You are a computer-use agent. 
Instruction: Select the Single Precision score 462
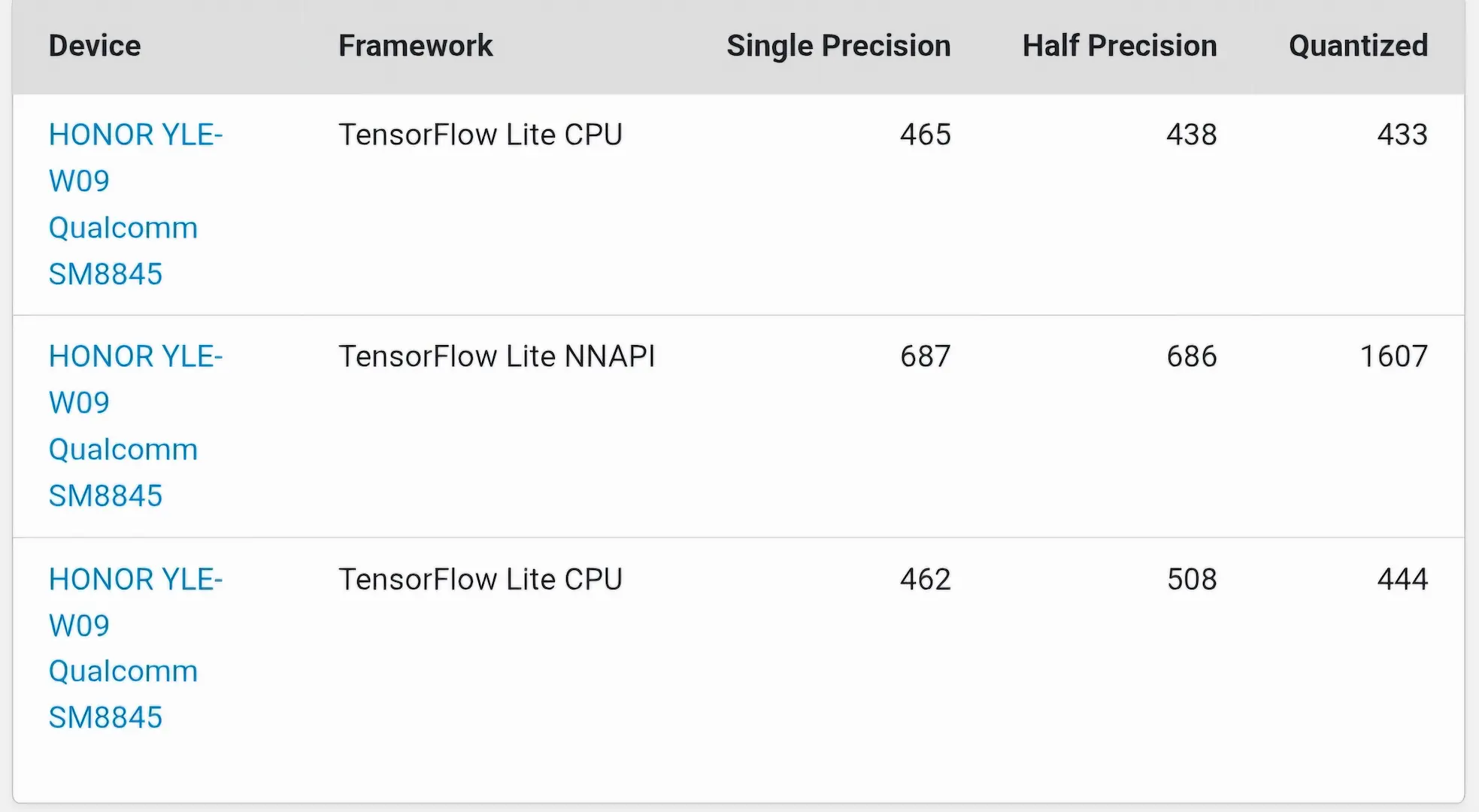click(x=925, y=579)
